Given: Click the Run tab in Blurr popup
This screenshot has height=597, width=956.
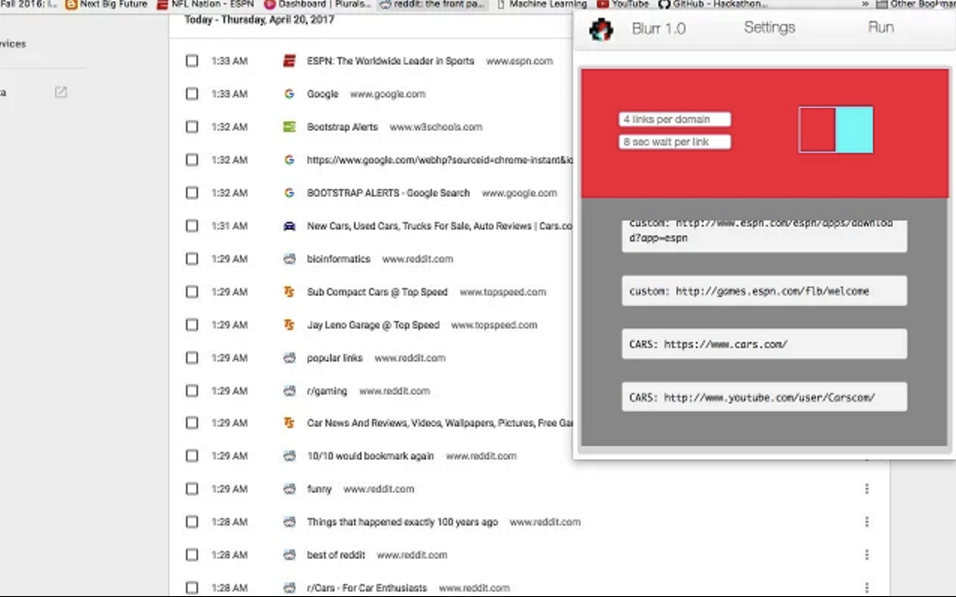Looking at the screenshot, I should coord(881,27).
